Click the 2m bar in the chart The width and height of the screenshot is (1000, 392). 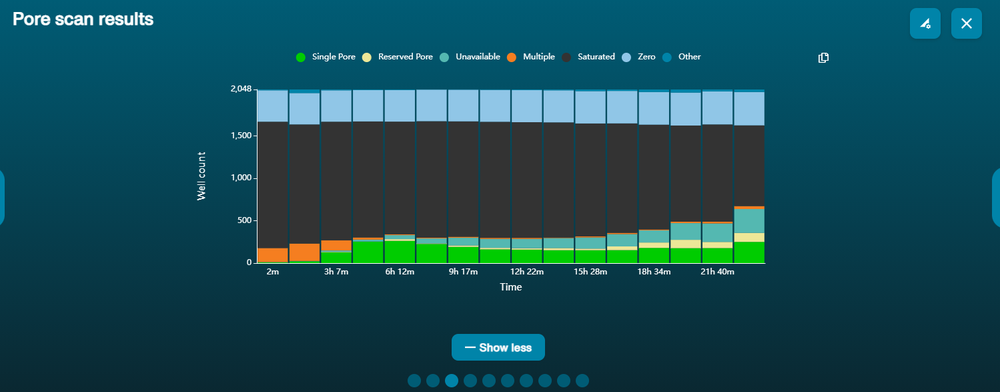[x=273, y=177]
